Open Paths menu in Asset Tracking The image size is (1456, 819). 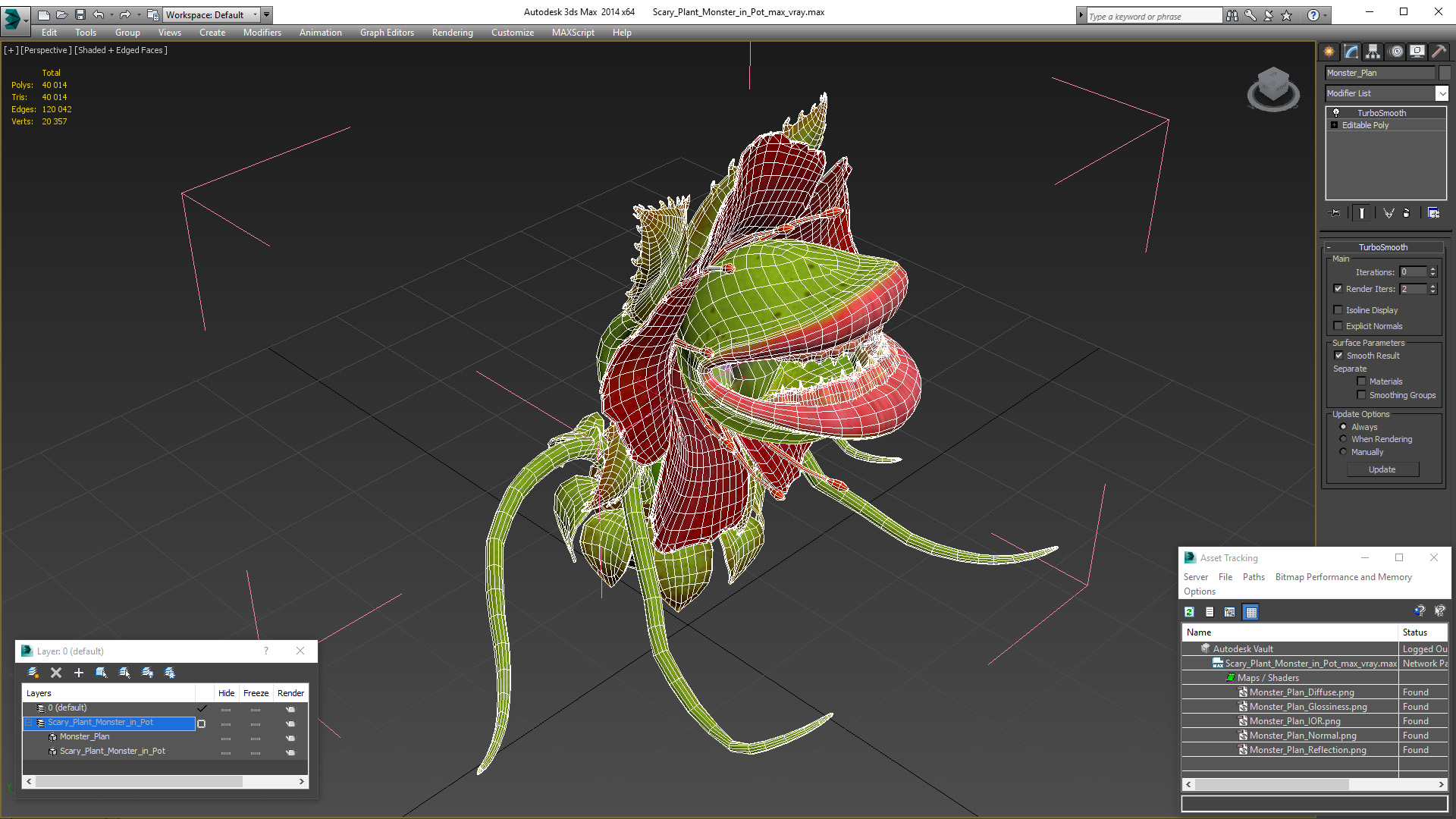pos(1253,577)
